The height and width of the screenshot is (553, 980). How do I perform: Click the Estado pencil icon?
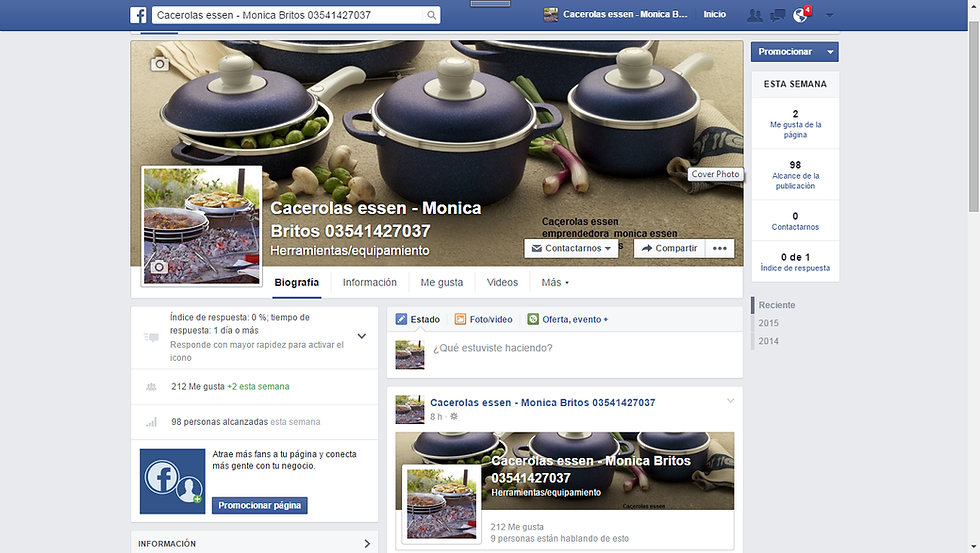(x=401, y=319)
